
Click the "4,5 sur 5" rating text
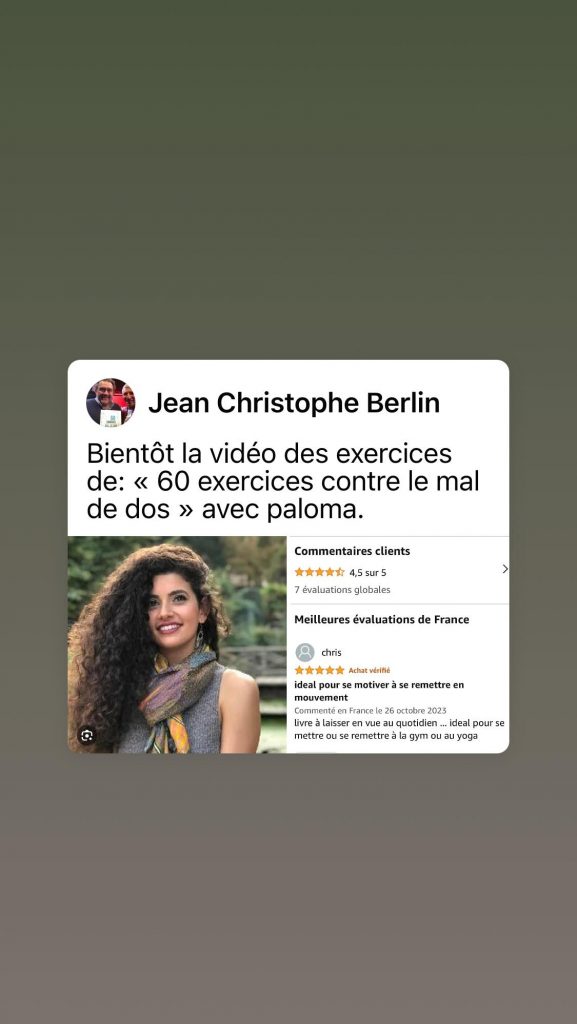tap(367, 573)
